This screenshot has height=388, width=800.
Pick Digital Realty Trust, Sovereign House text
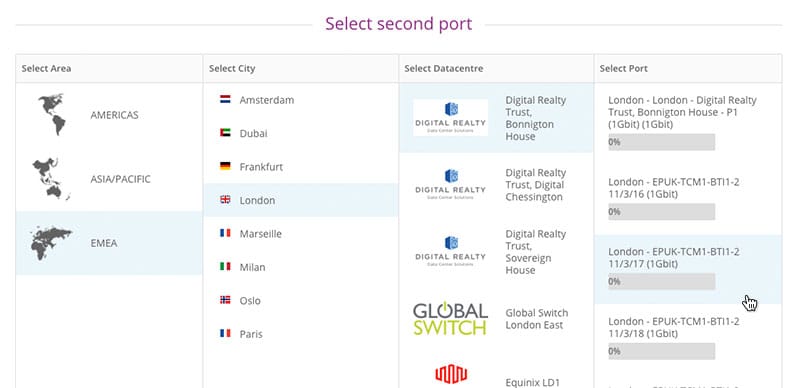coord(536,252)
